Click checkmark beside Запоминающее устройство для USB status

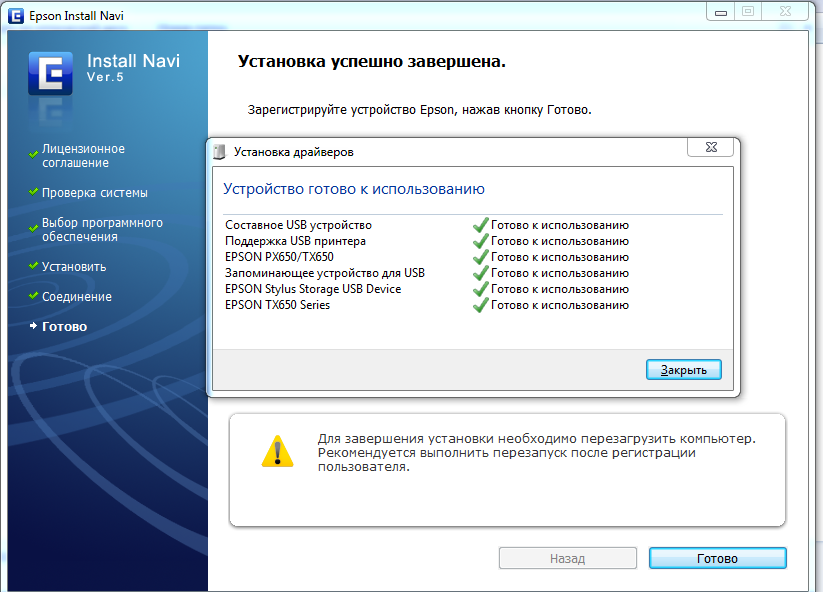click(480, 273)
